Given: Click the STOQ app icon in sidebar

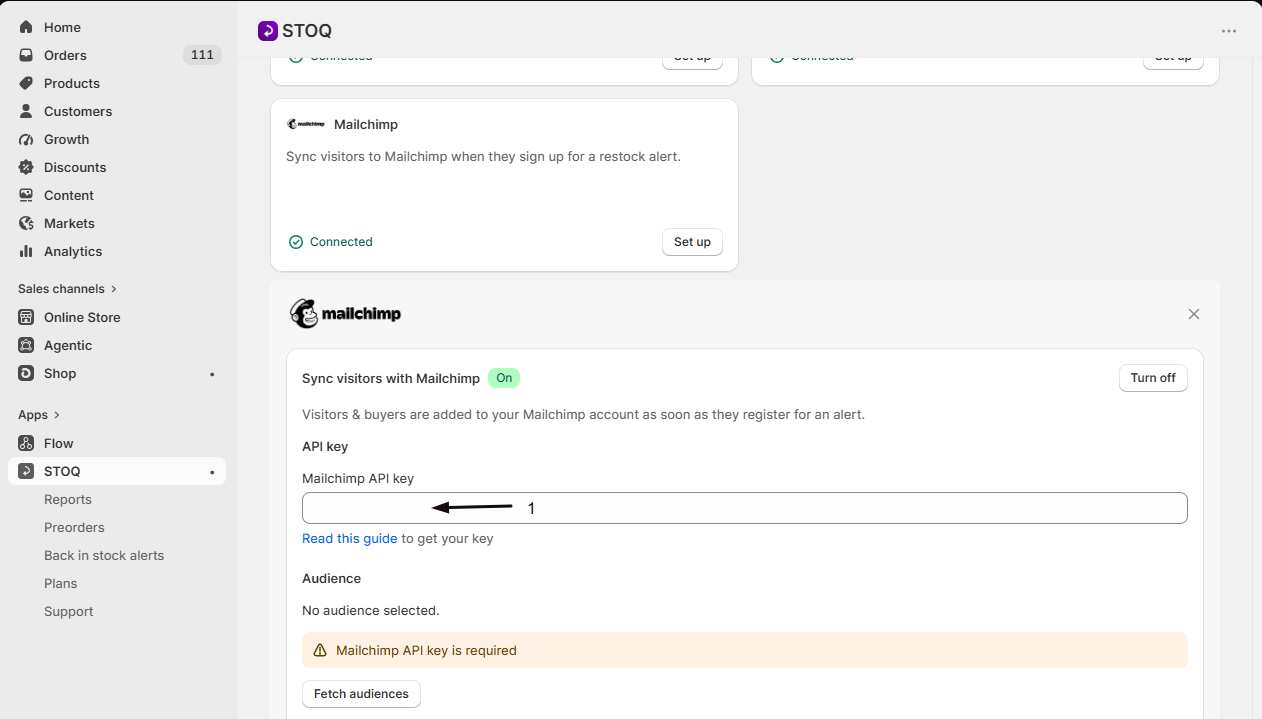Looking at the screenshot, I should (26, 471).
